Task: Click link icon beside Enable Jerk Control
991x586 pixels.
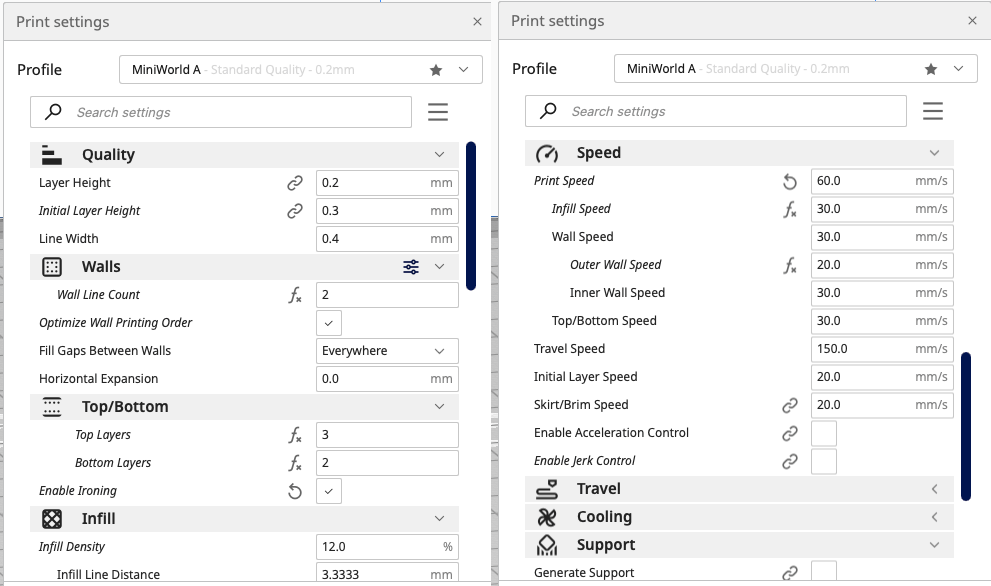Action: coord(789,461)
